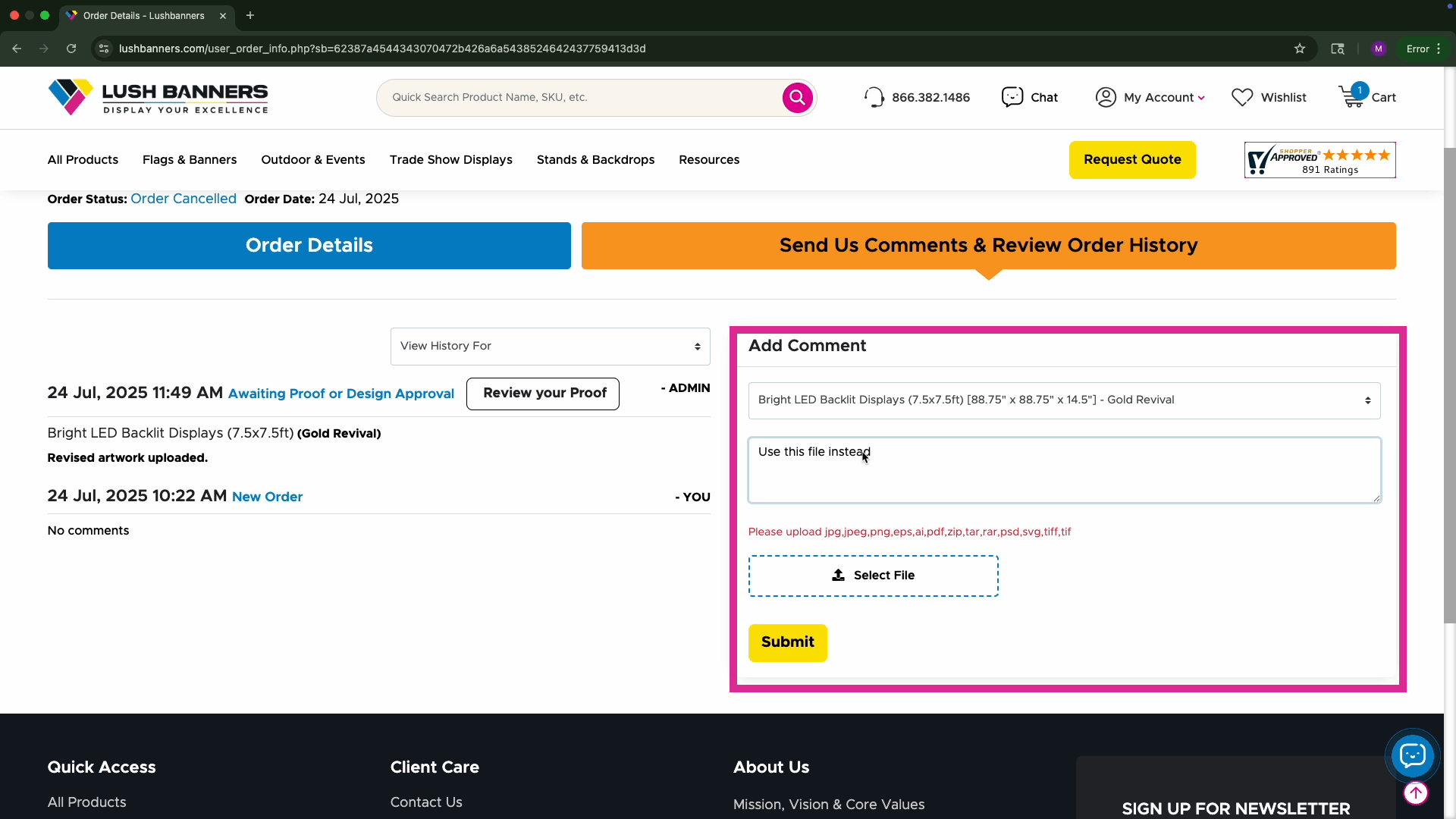Open the Trade Show Displays menu
This screenshot has height=819, width=1456.
point(450,160)
